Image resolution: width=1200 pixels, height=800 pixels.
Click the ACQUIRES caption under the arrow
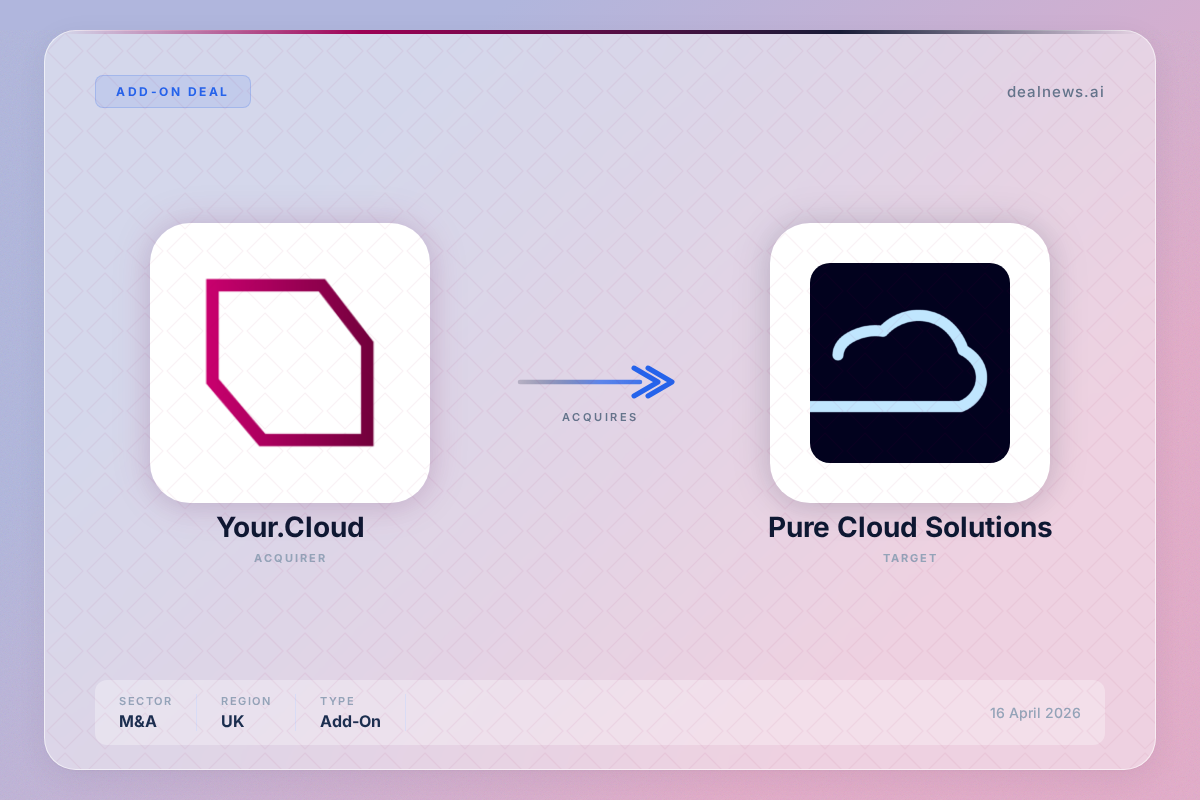coord(599,417)
